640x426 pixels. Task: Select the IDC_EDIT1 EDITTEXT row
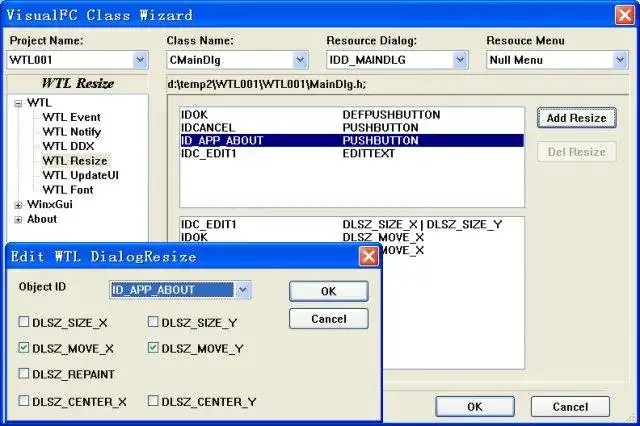[x=352, y=153]
